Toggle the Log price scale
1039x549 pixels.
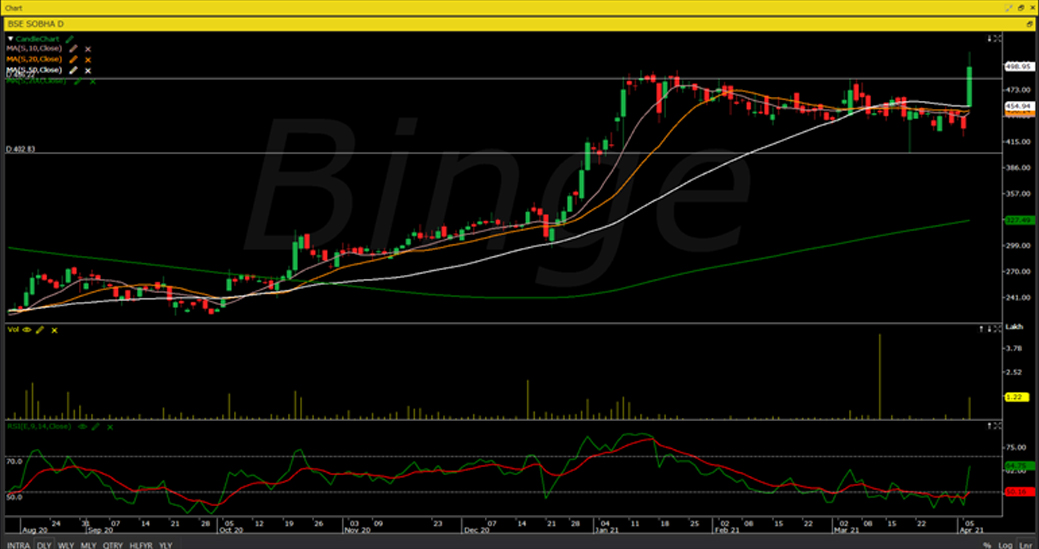(1004, 544)
